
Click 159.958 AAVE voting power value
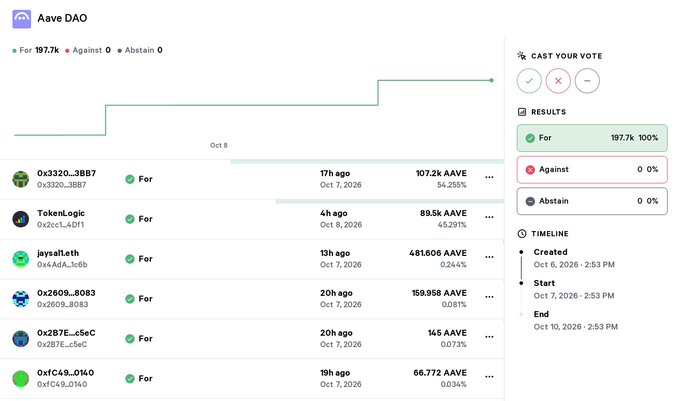point(439,293)
